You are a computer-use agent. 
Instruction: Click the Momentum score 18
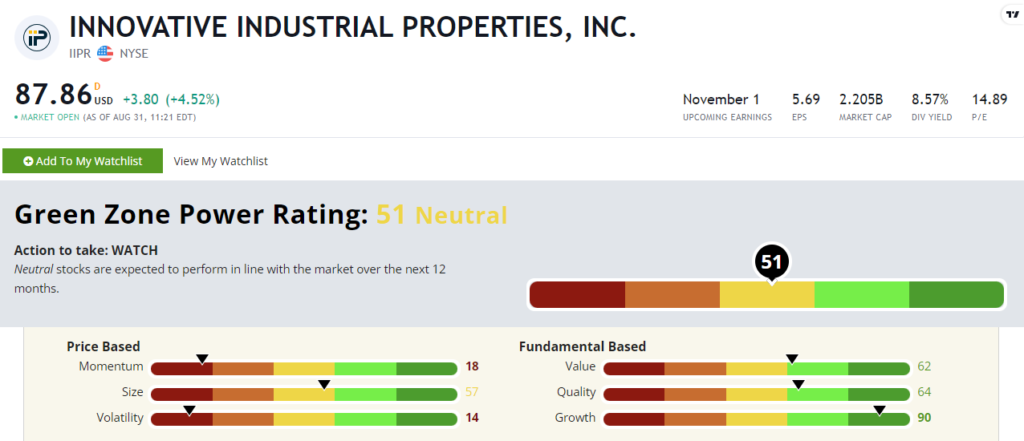(472, 367)
